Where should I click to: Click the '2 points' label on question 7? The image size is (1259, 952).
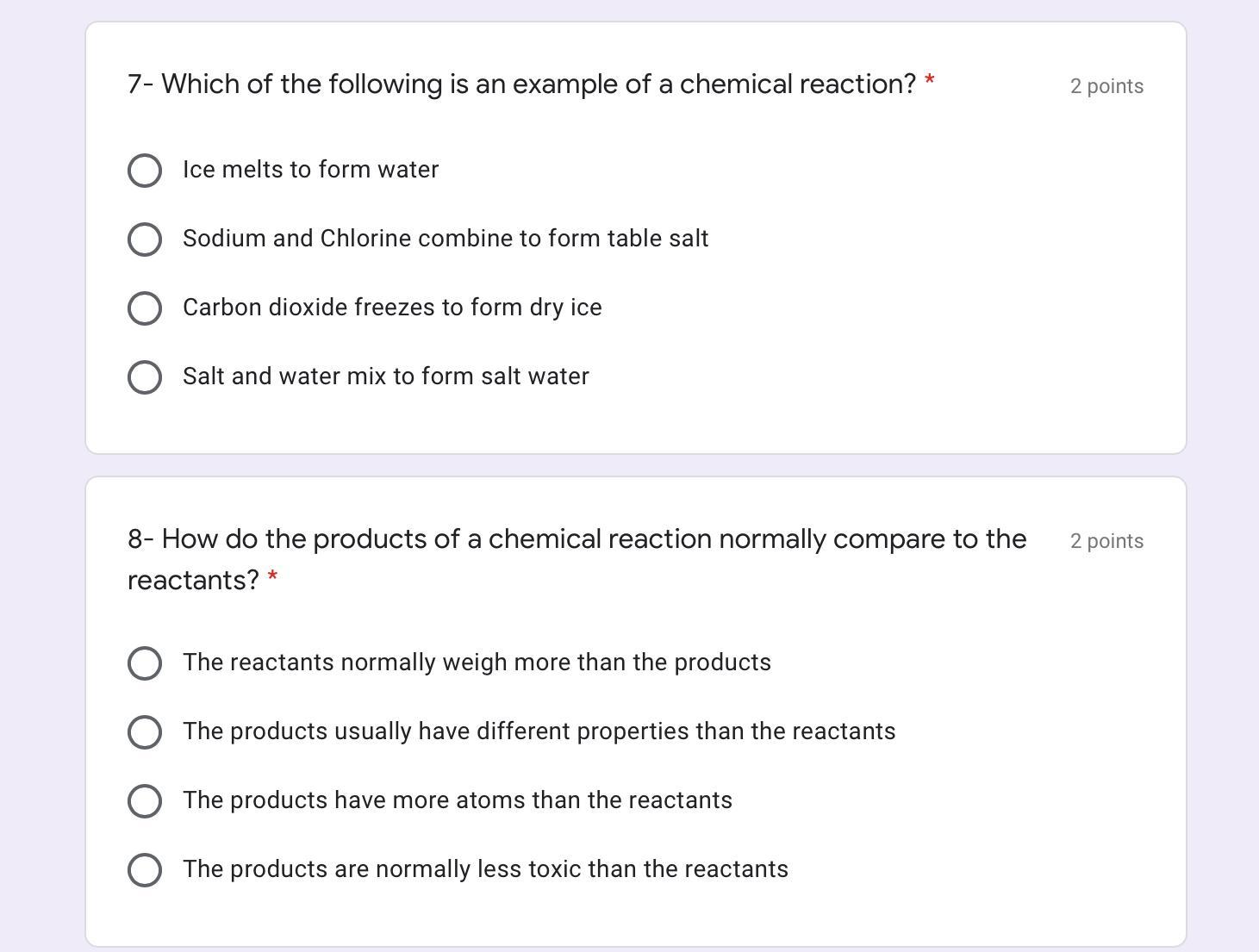1106,86
